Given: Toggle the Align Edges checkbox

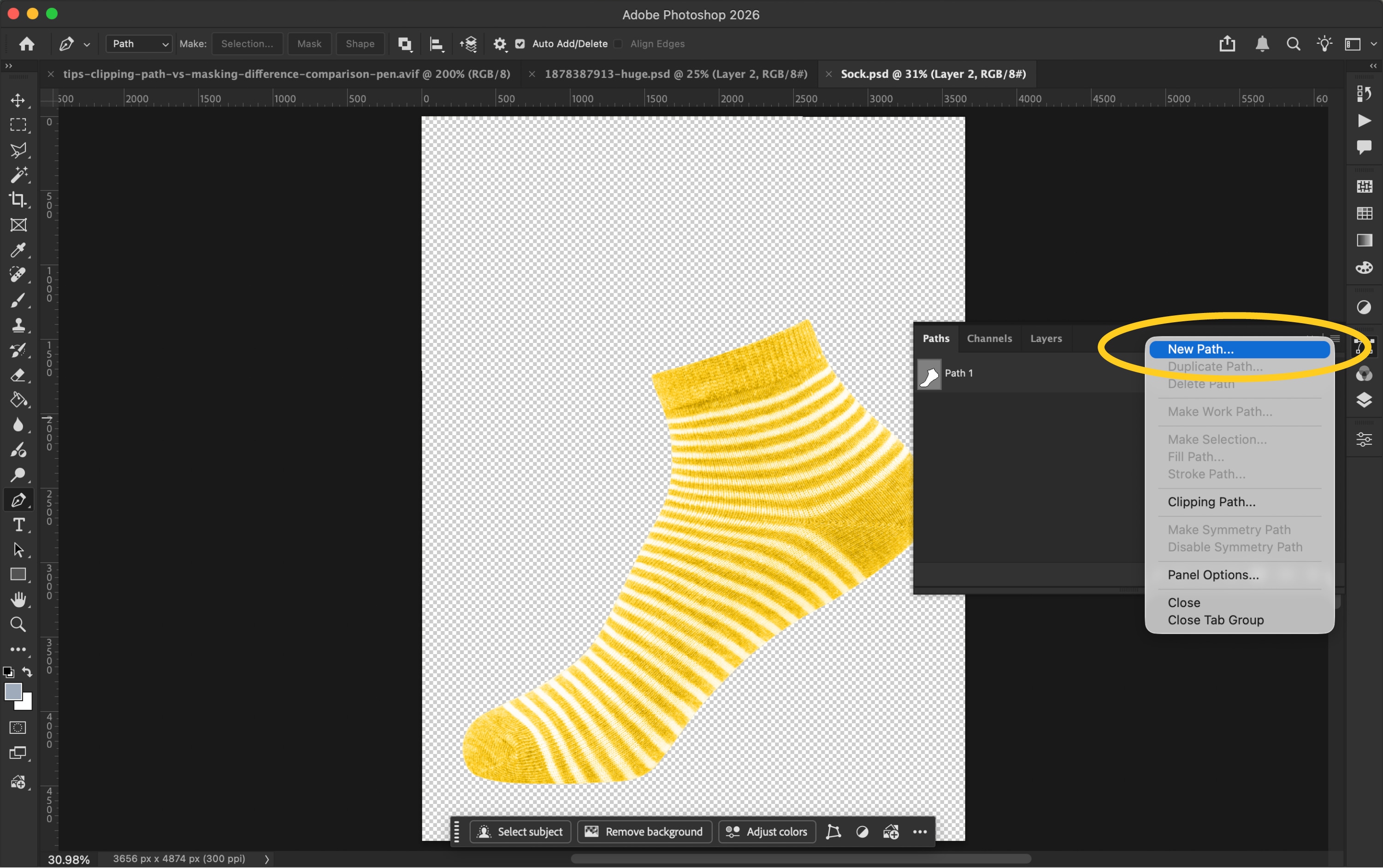Looking at the screenshot, I should [618, 44].
